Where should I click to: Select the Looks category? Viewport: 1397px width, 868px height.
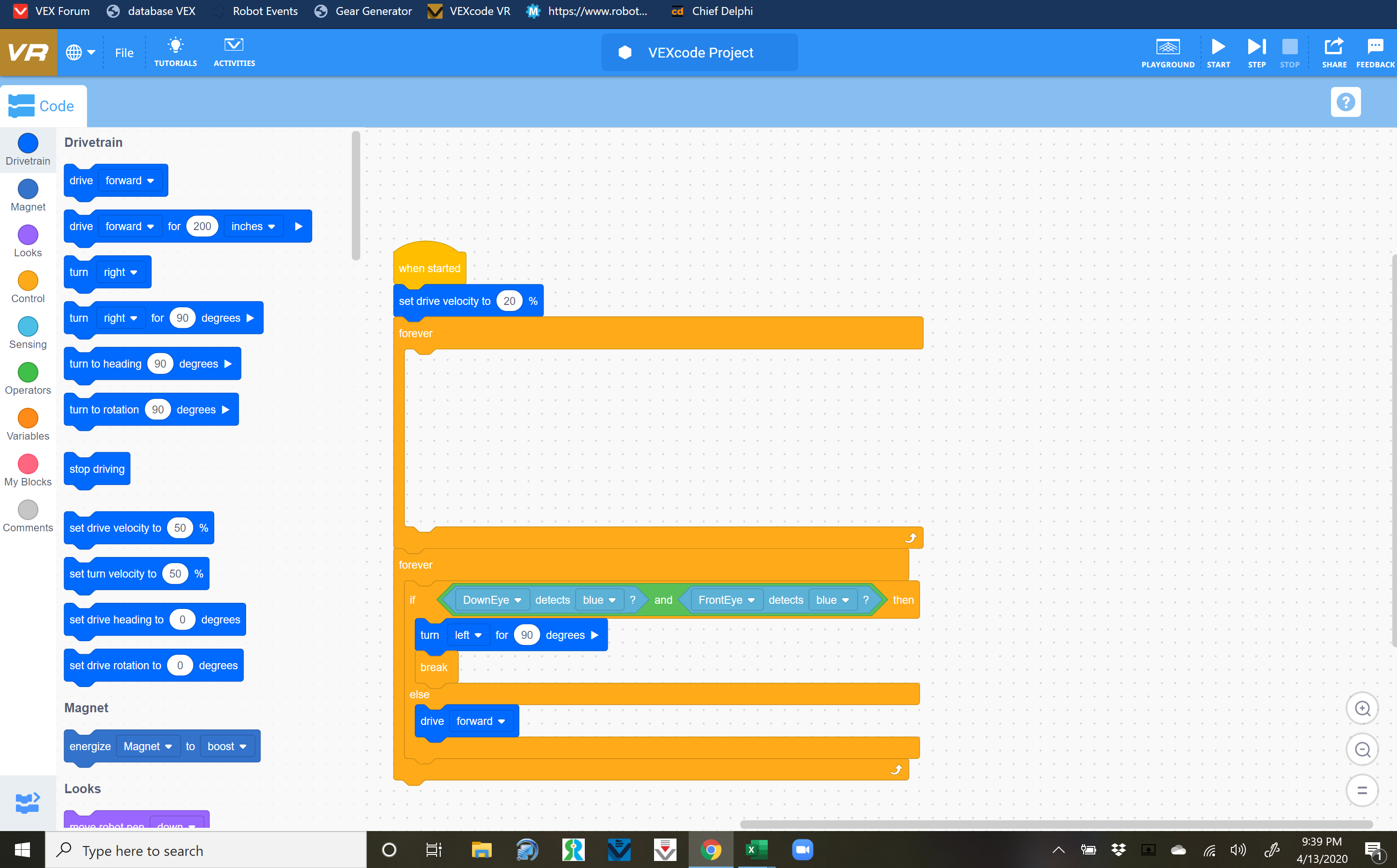[x=28, y=242]
